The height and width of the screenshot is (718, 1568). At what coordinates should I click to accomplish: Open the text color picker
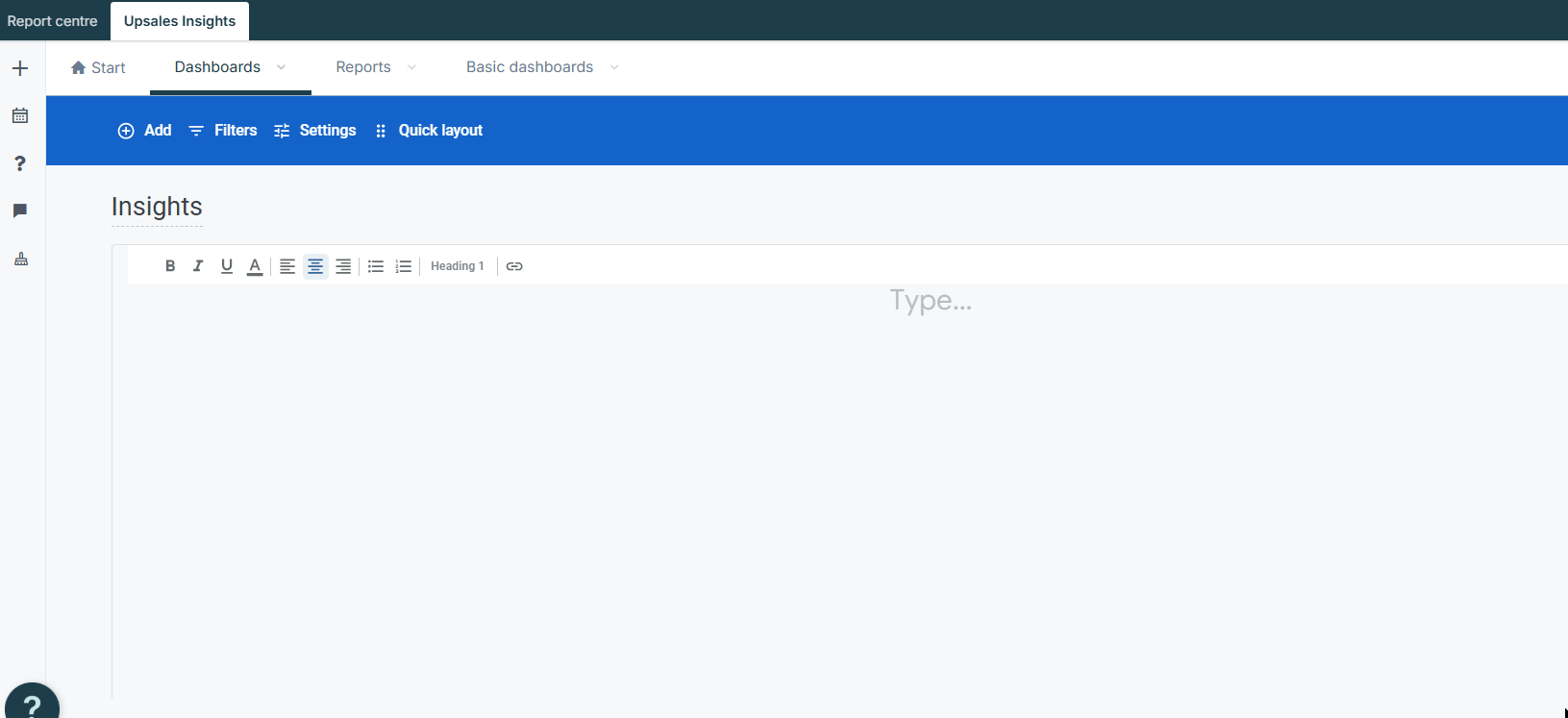(255, 266)
